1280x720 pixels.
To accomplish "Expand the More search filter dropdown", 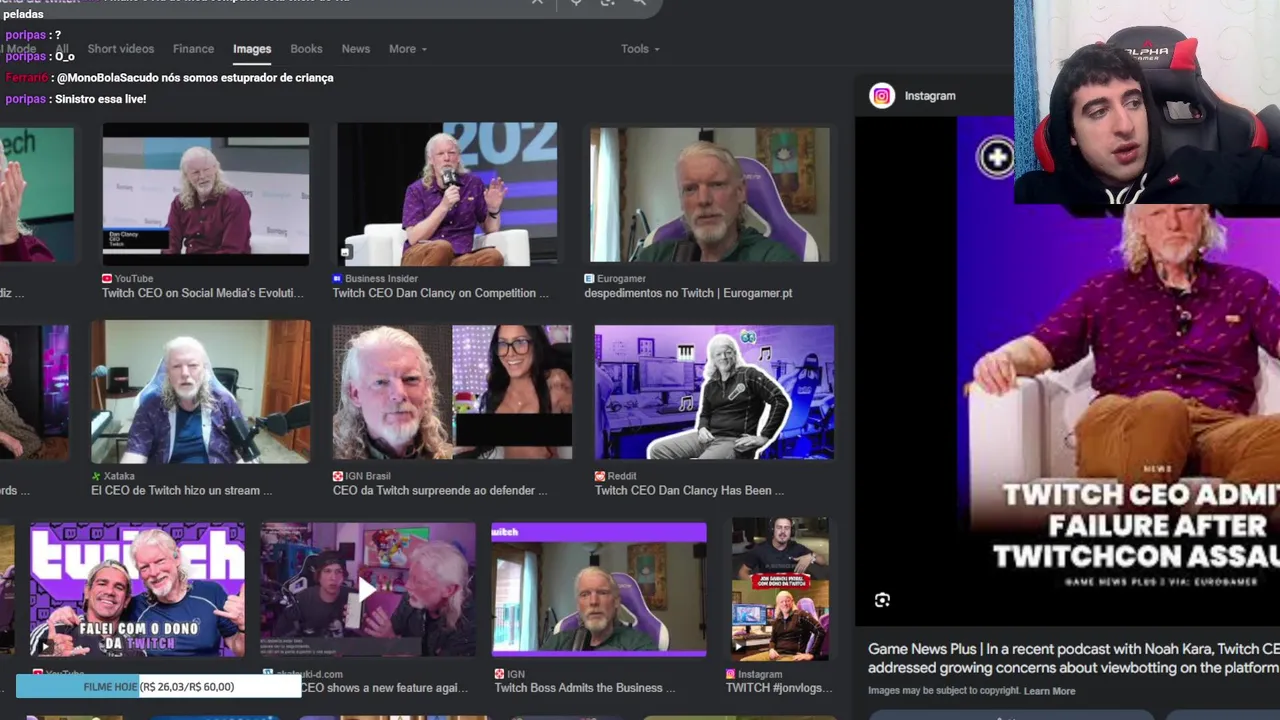I will (408, 49).
